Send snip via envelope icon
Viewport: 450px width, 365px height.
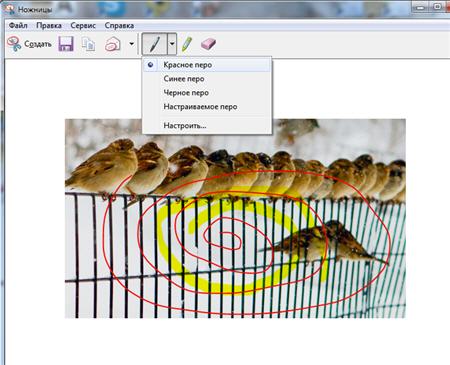point(113,44)
